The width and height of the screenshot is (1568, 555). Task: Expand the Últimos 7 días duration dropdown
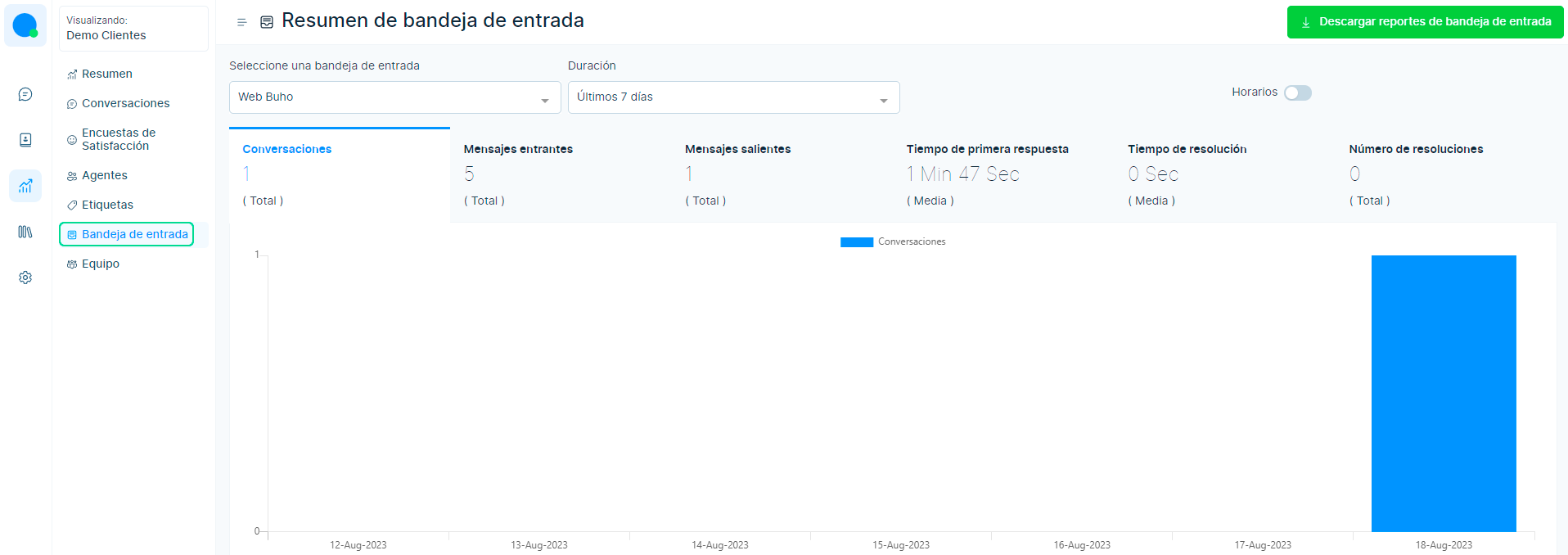[733, 97]
